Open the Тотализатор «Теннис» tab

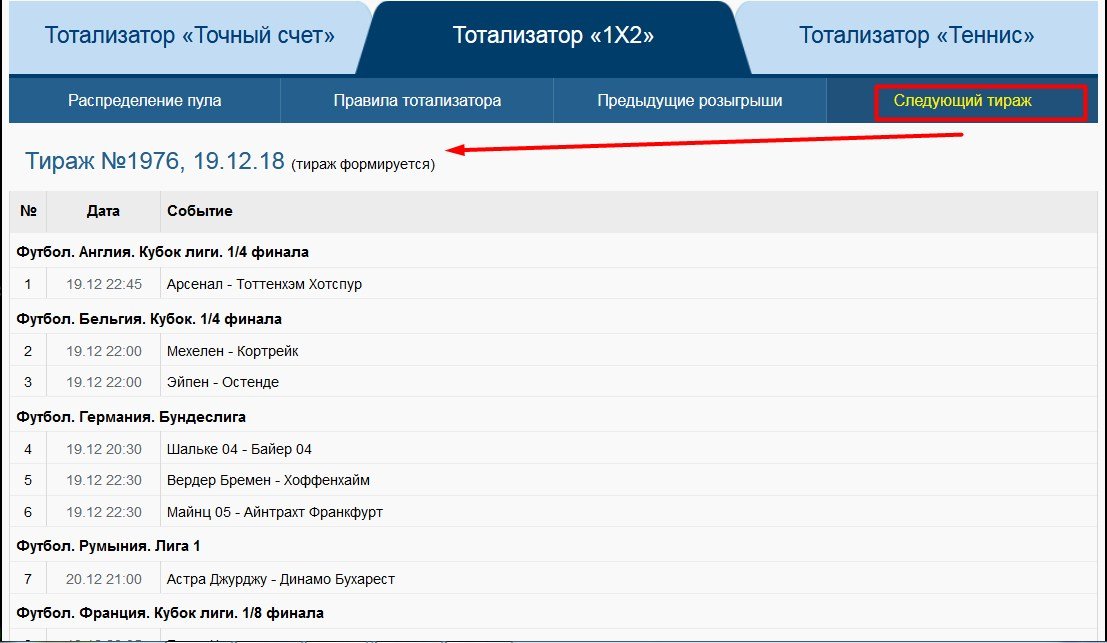916,35
